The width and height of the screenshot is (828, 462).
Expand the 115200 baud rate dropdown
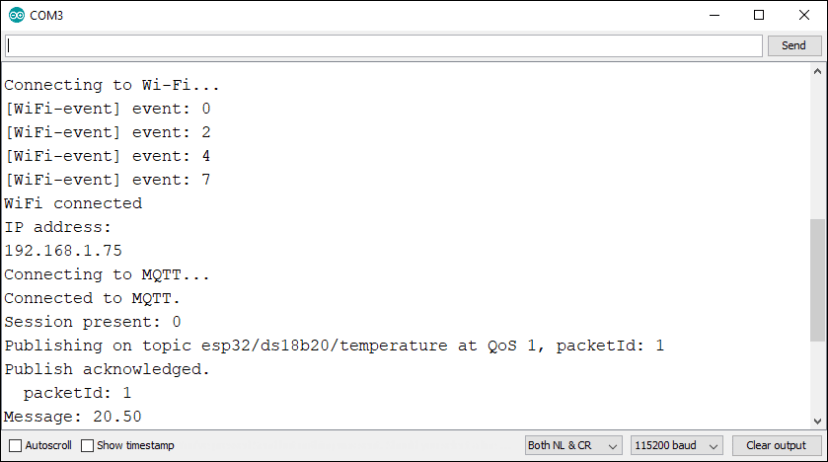677,445
